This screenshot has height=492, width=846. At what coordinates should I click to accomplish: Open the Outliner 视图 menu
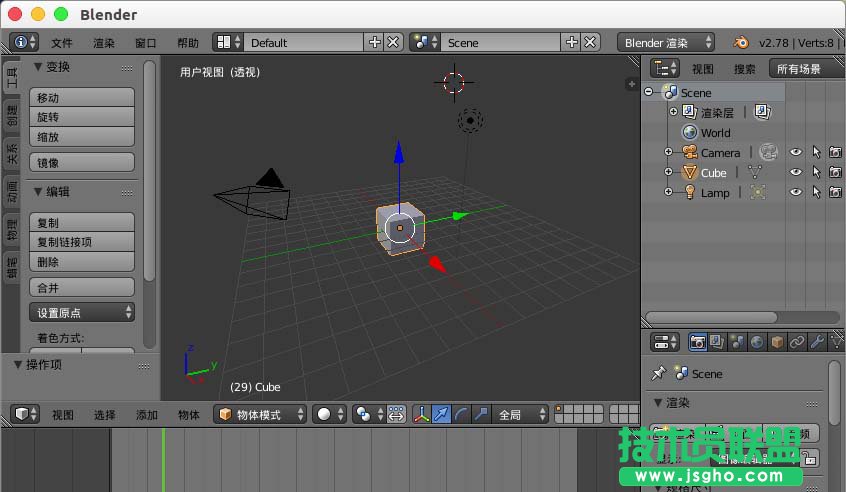[703, 69]
